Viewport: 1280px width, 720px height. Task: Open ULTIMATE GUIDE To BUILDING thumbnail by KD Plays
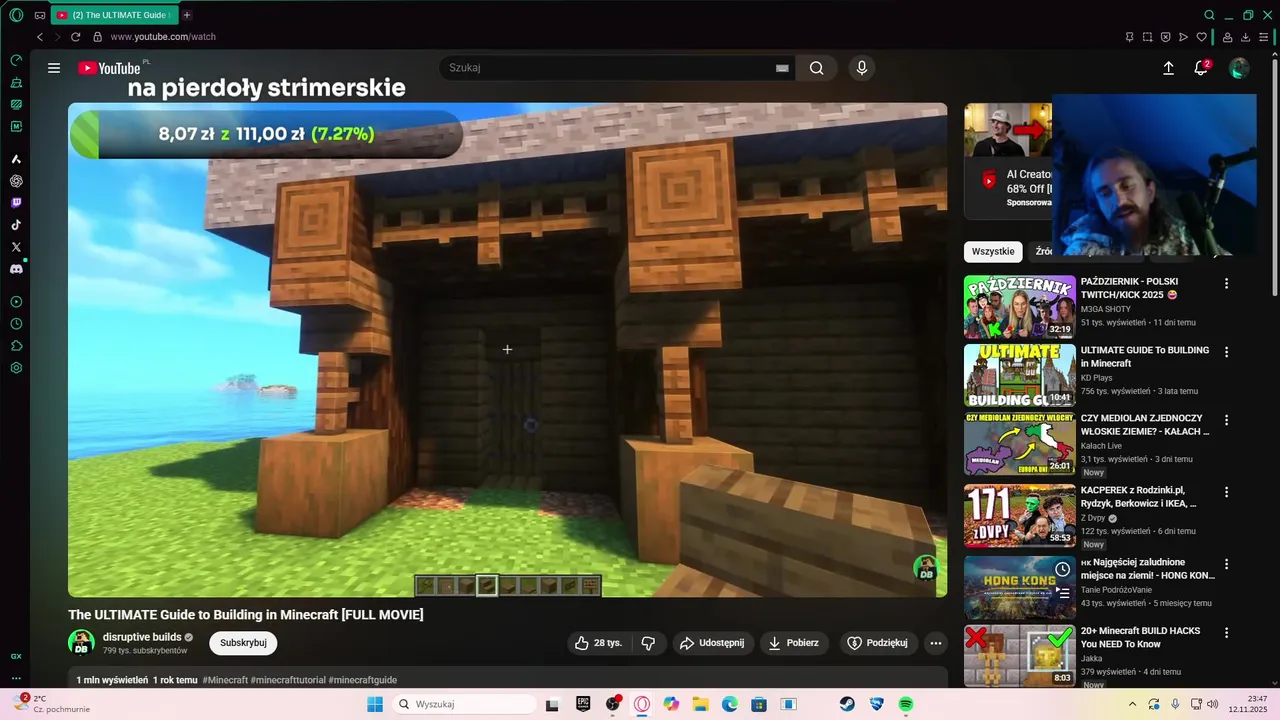tap(1019, 375)
